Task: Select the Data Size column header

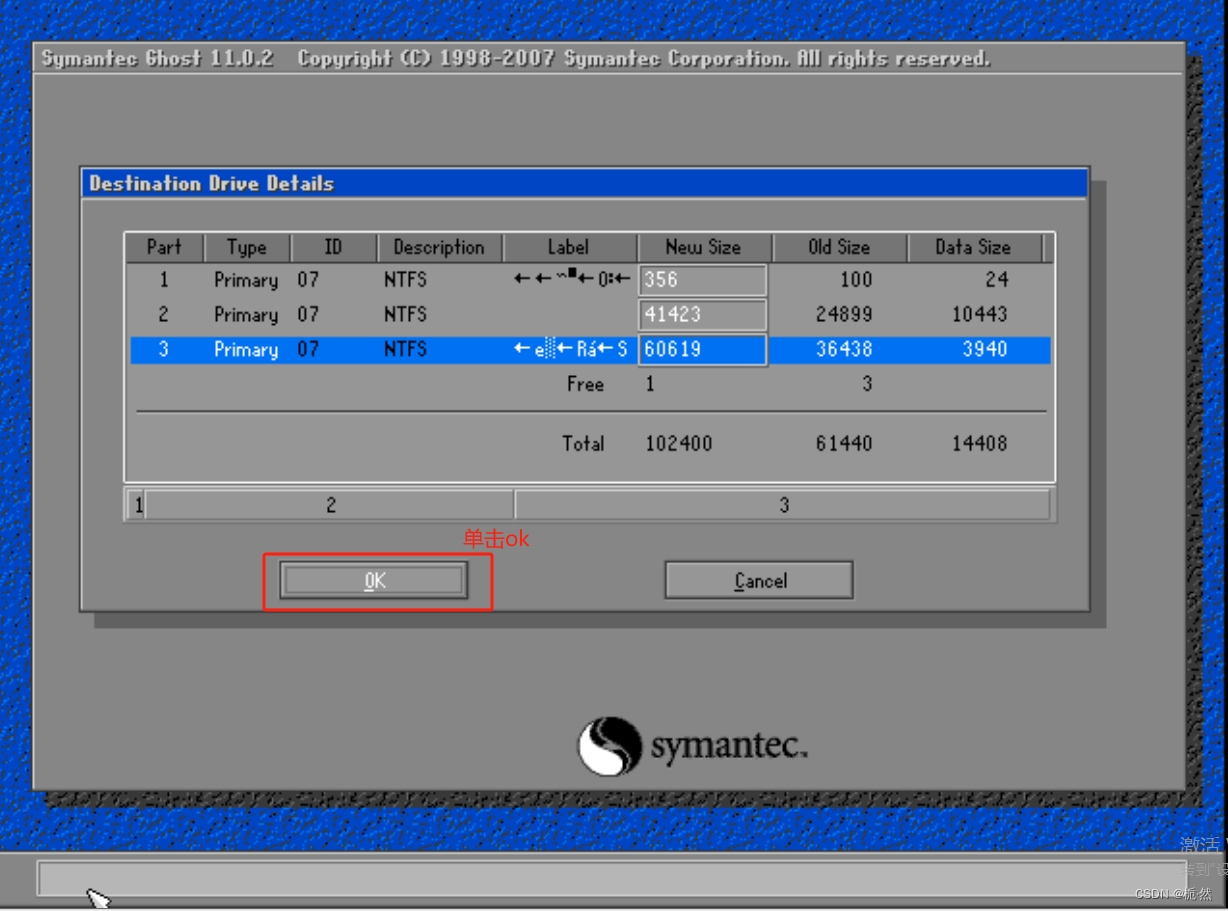Action: point(973,247)
